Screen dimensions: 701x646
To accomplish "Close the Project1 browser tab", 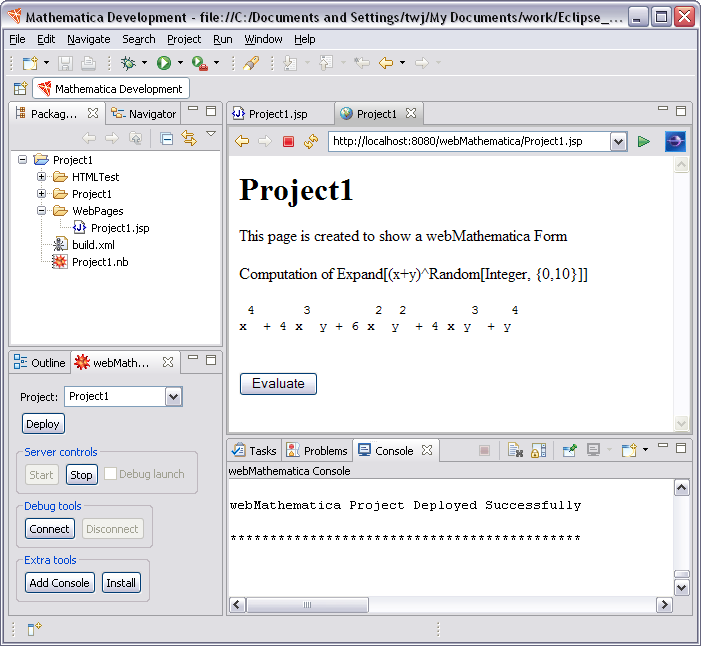I will pos(411,114).
